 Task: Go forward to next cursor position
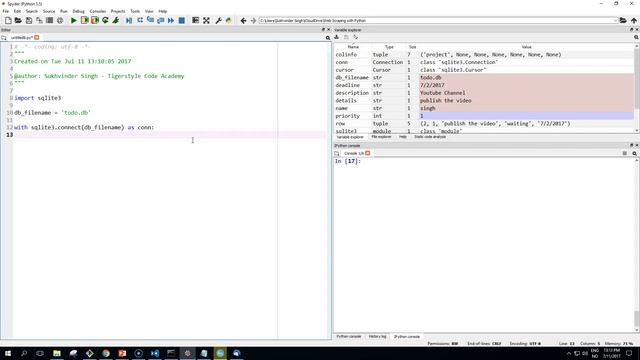tap(253, 20)
